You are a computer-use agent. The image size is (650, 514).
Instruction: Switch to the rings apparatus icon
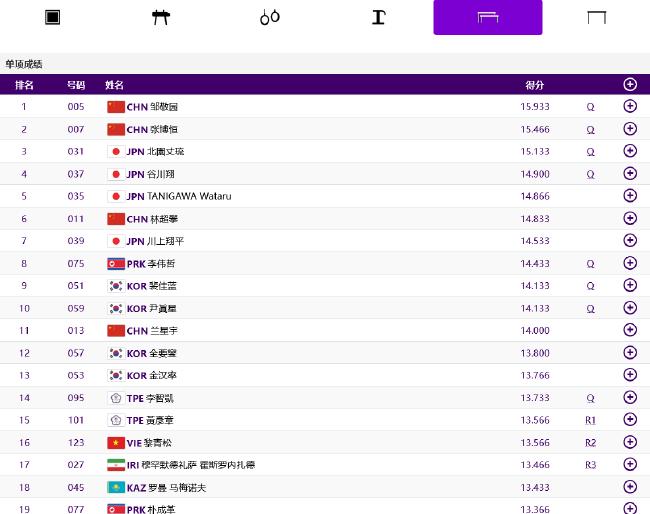click(x=269, y=17)
